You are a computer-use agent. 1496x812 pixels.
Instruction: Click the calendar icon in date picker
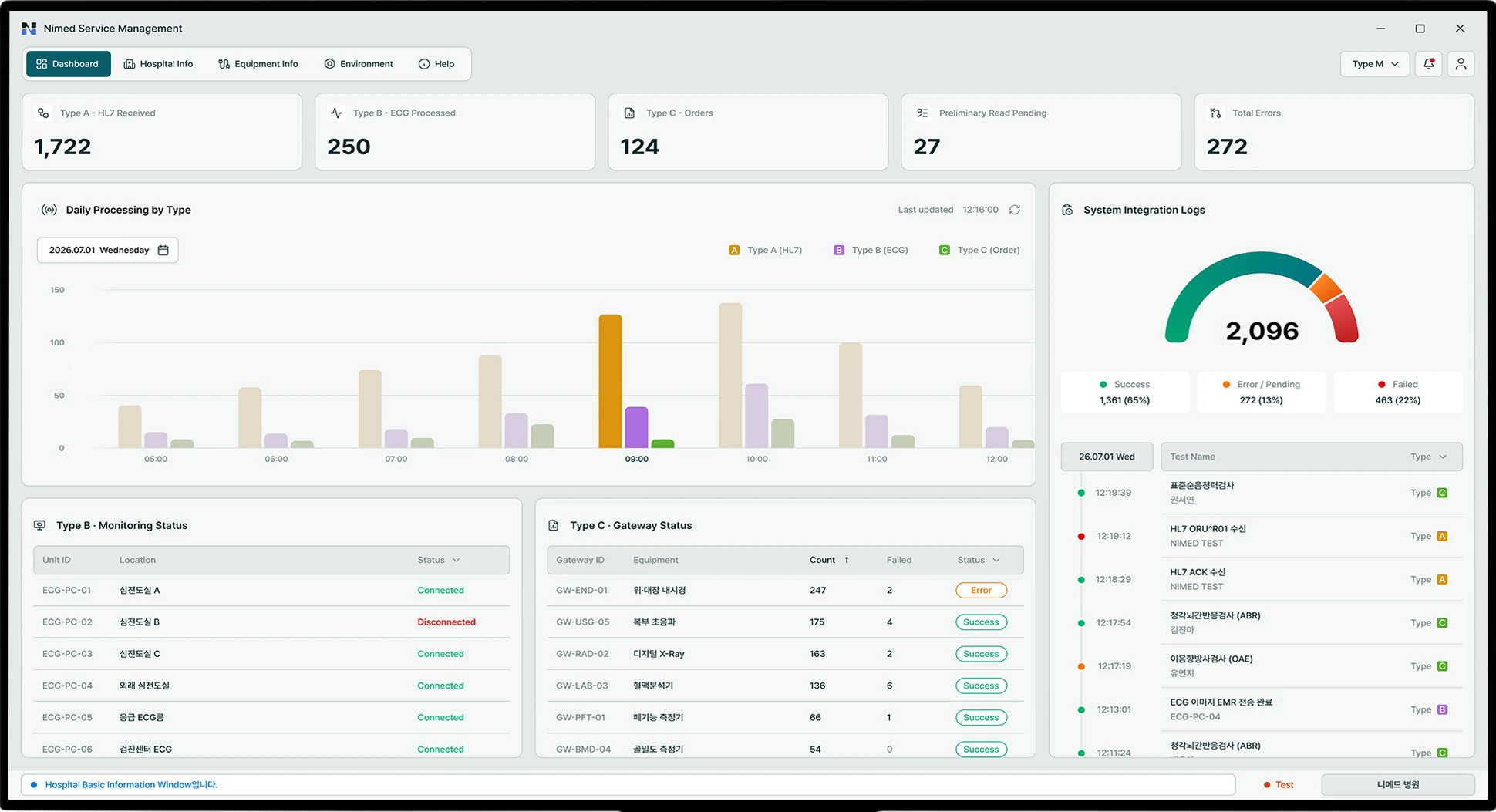(163, 250)
